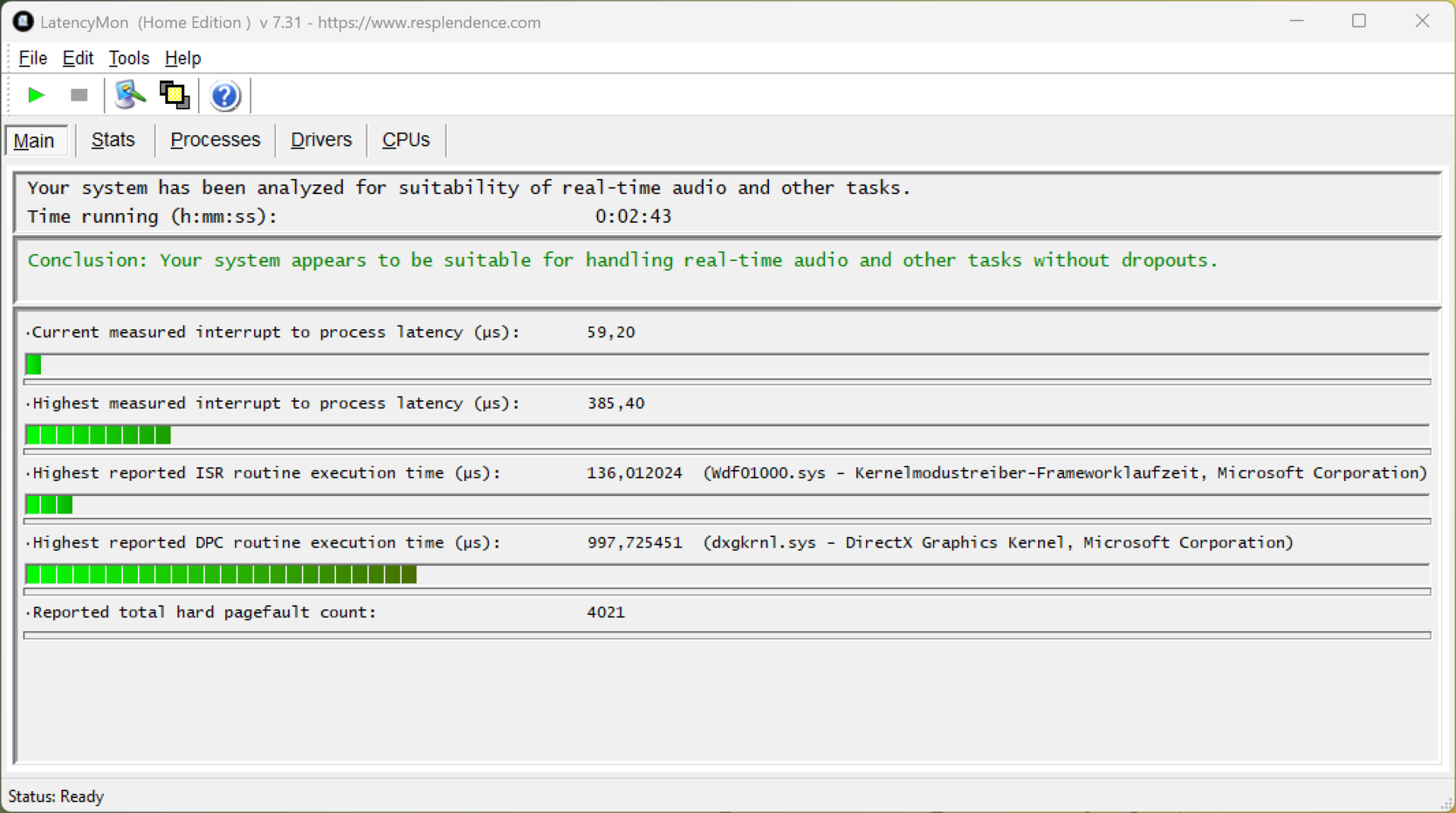Click the gray stop monitoring icon
The height and width of the screenshot is (813, 1456).
[x=79, y=96]
